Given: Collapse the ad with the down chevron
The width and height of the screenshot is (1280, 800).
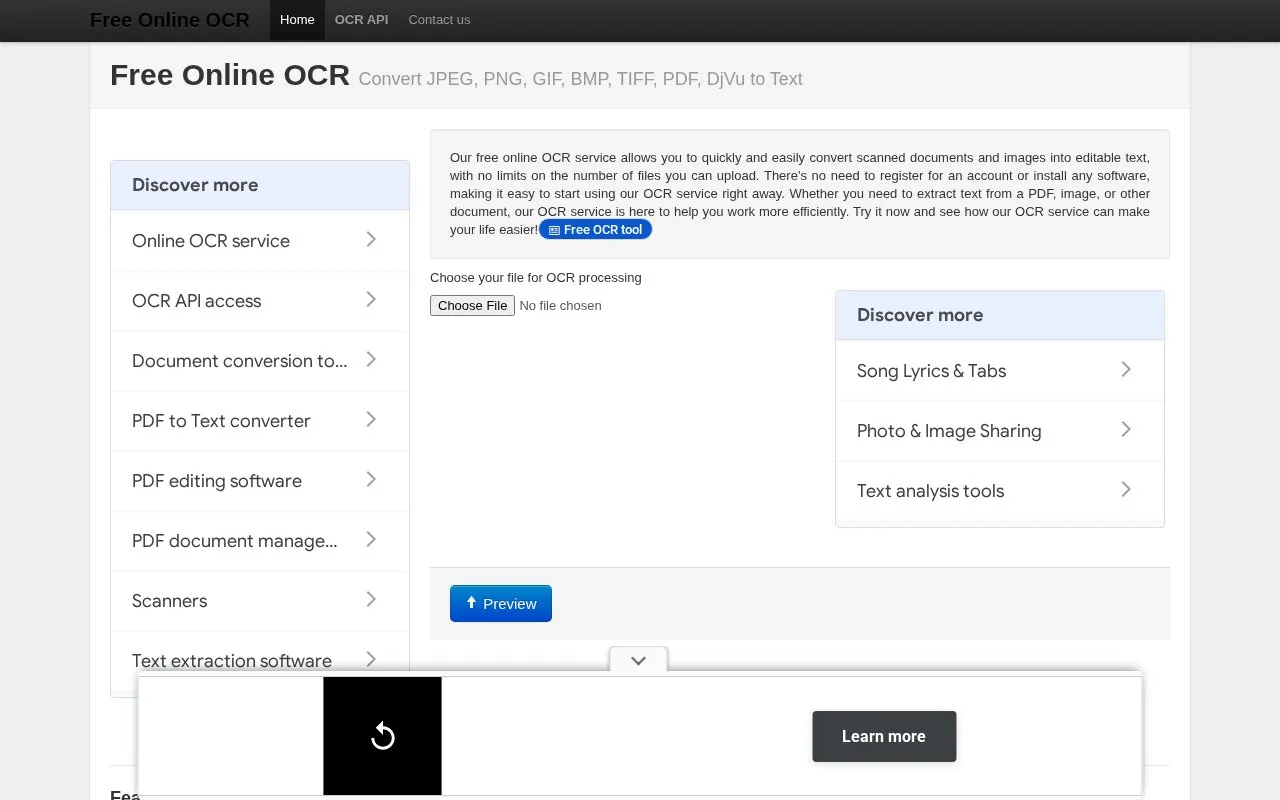Looking at the screenshot, I should click(x=638, y=660).
